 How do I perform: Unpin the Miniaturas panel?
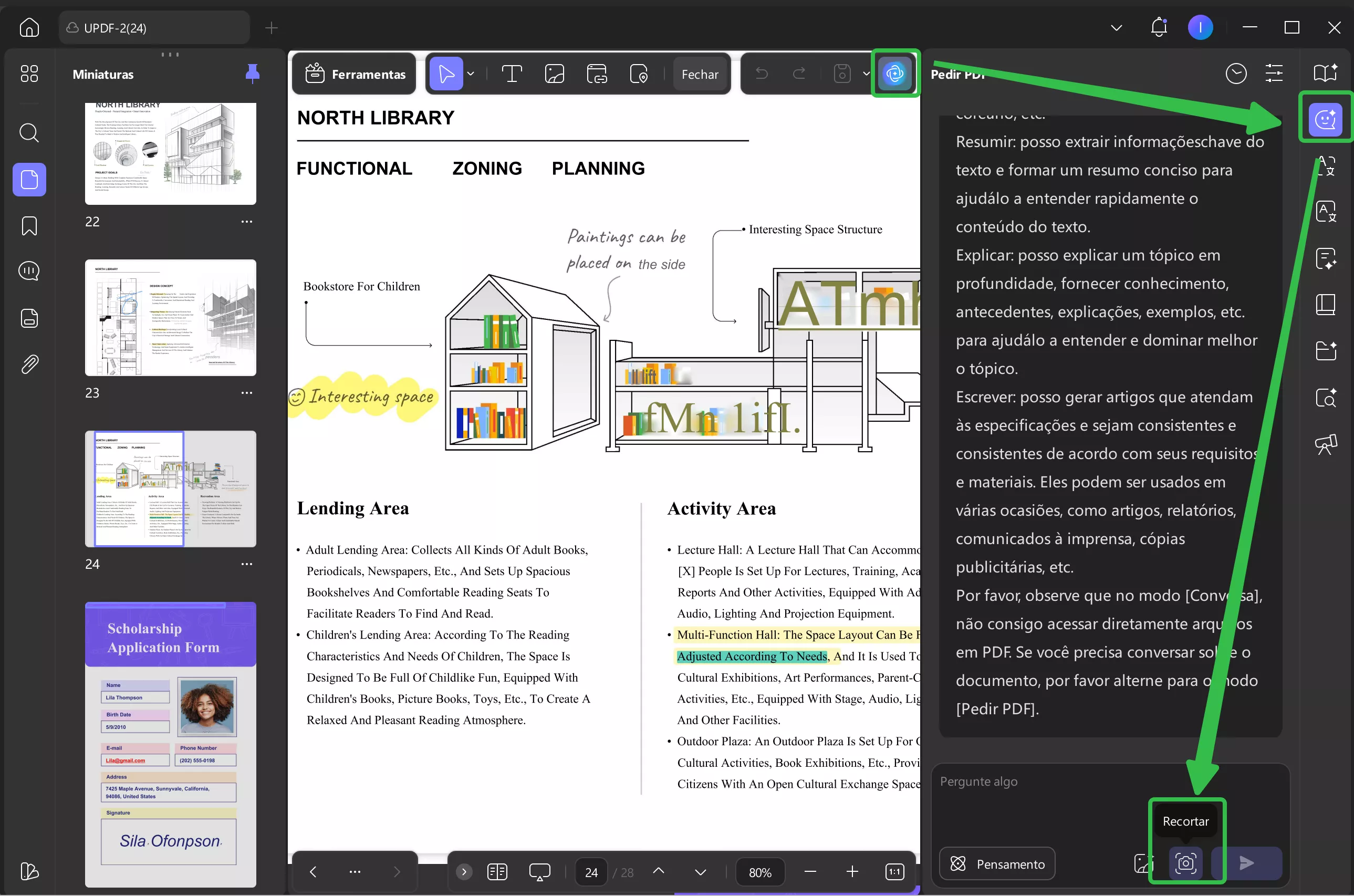pos(252,74)
